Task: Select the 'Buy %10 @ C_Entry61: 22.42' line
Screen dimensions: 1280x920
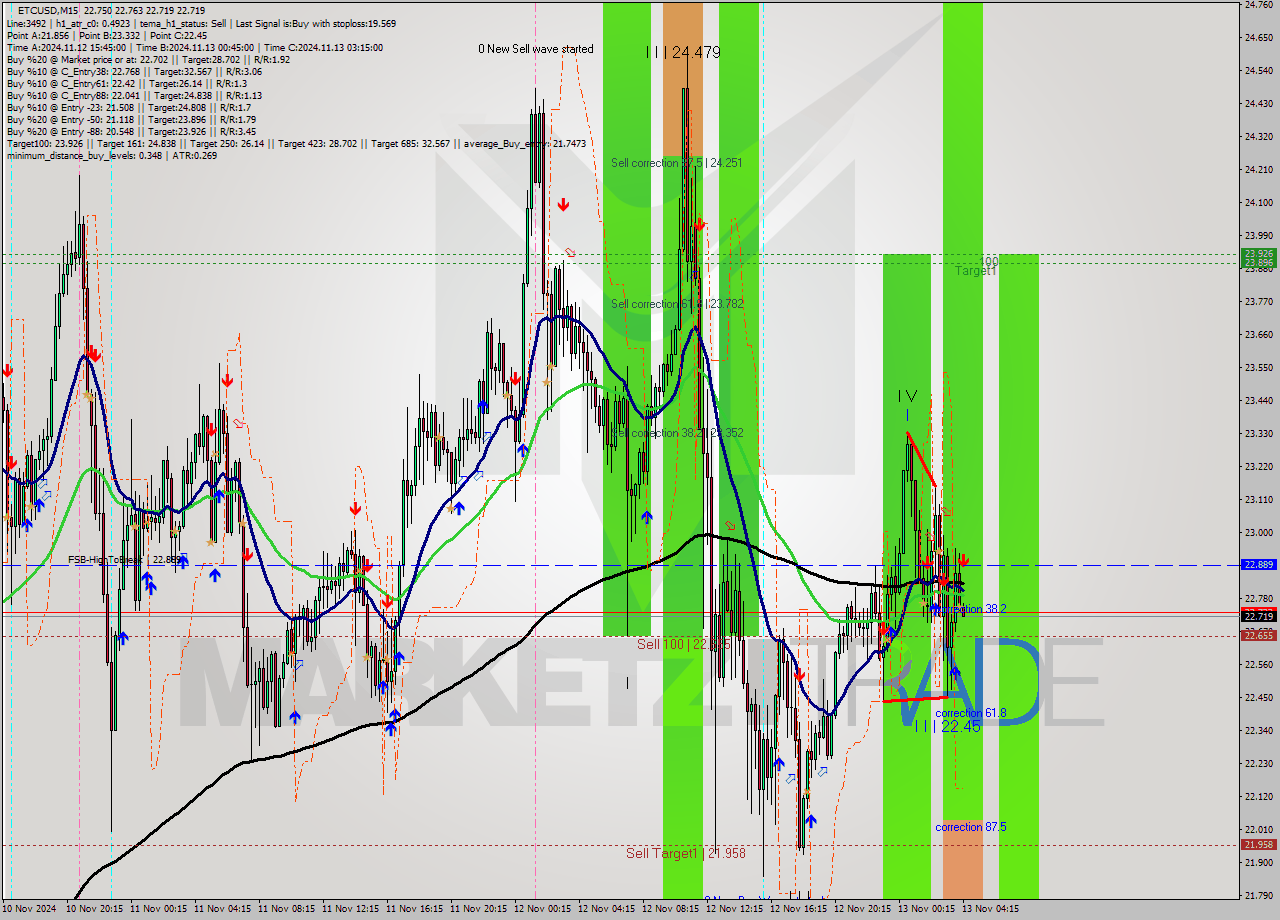Action: tap(126, 83)
